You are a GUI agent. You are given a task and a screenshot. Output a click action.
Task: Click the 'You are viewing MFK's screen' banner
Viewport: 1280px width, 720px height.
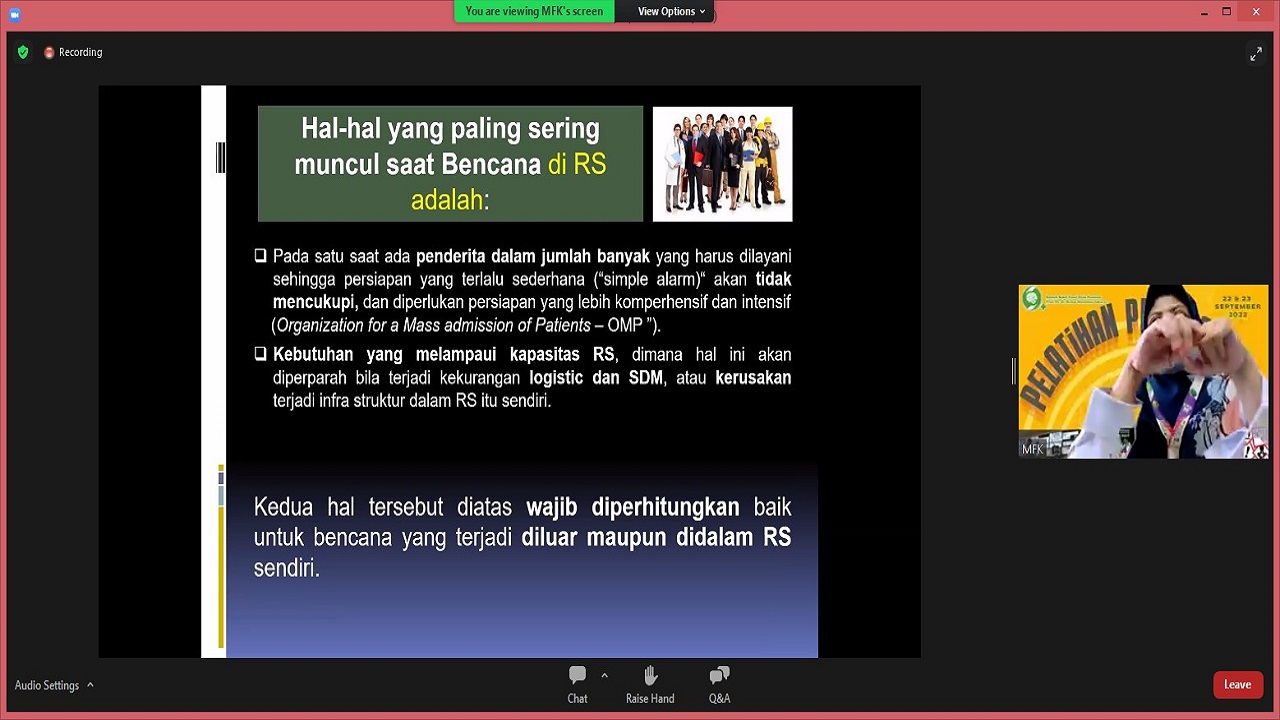534,12
